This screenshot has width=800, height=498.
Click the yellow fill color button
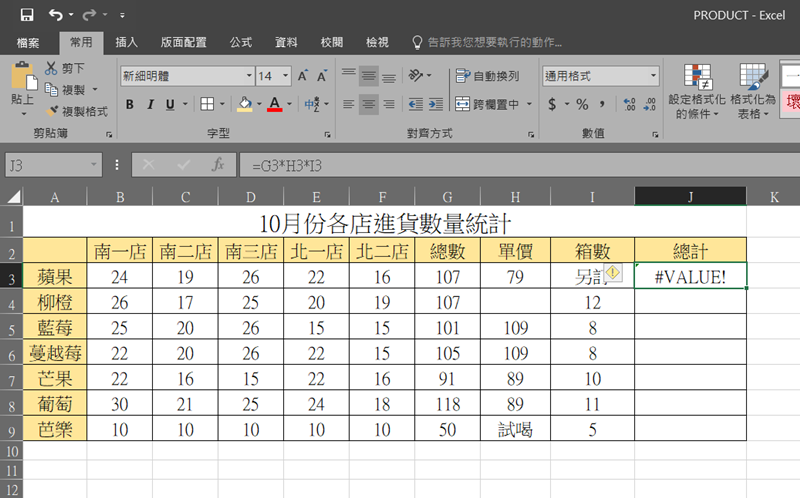coord(244,104)
